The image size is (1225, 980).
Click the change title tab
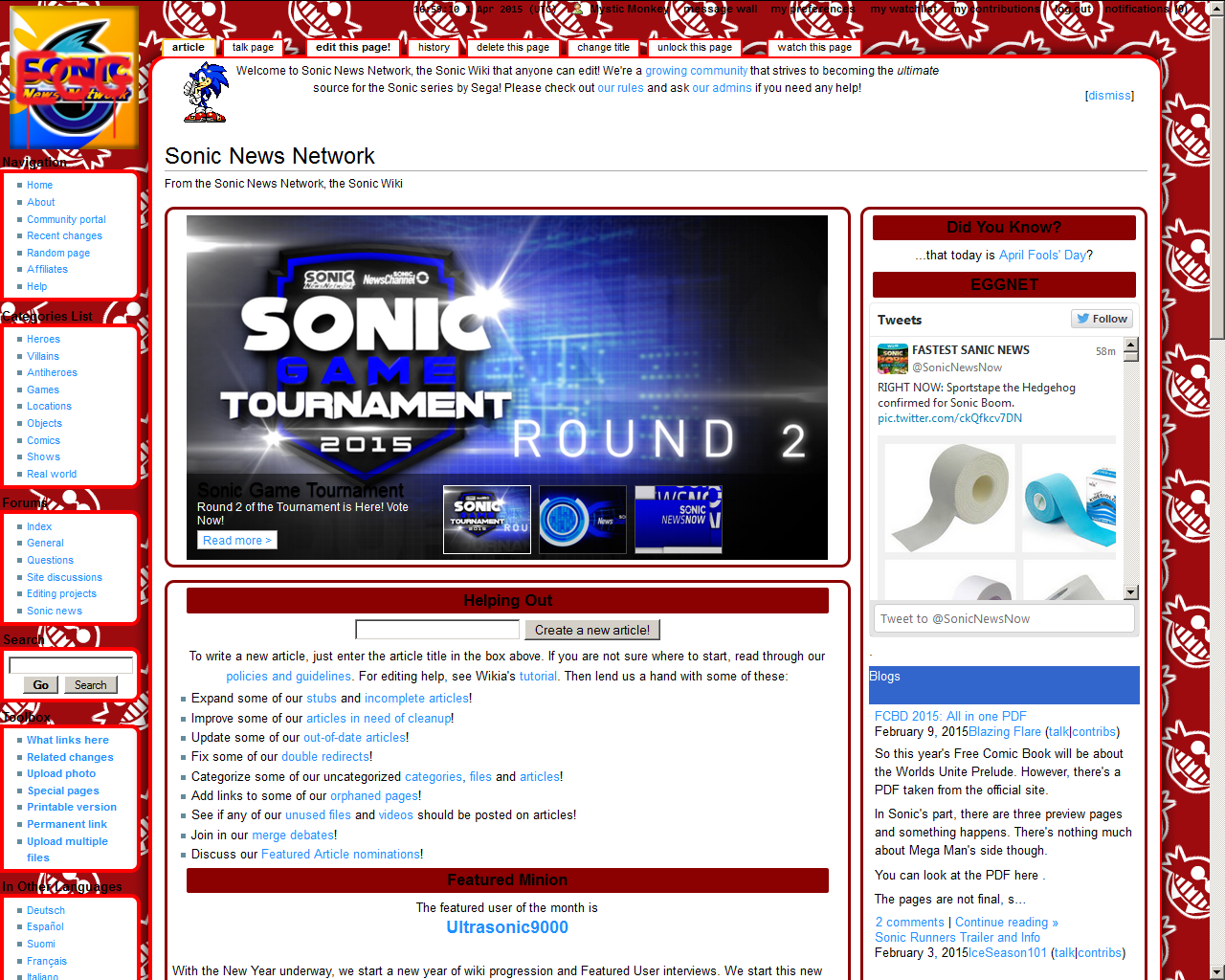(x=603, y=47)
